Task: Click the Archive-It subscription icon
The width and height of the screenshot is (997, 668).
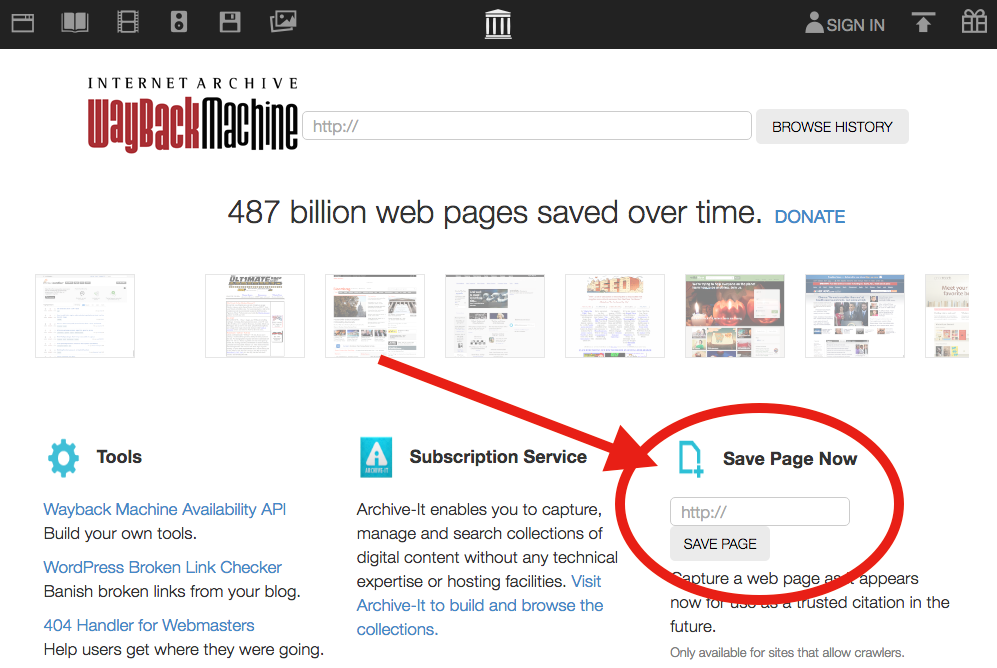Action: (376, 458)
